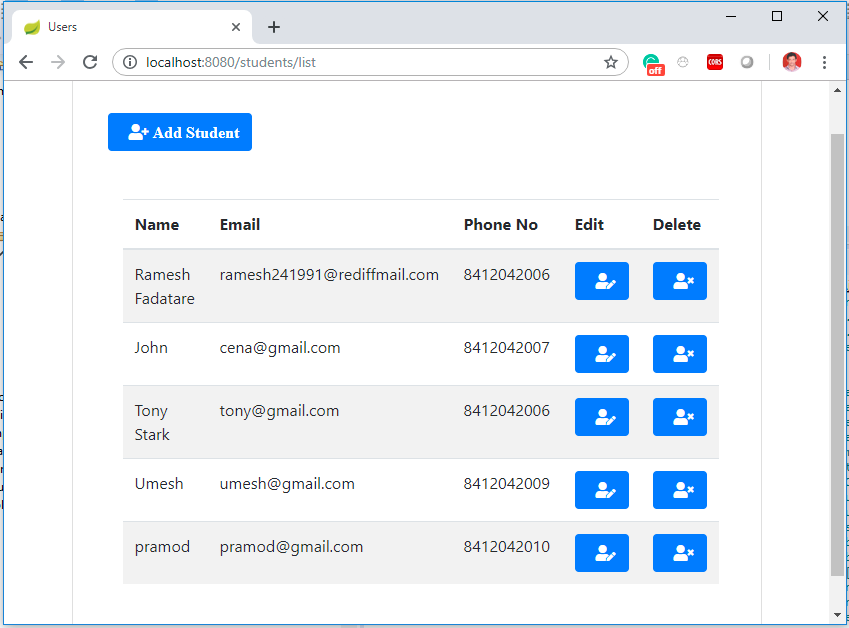The width and height of the screenshot is (849, 628).
Task: Delete John's student record
Action: tap(680, 354)
